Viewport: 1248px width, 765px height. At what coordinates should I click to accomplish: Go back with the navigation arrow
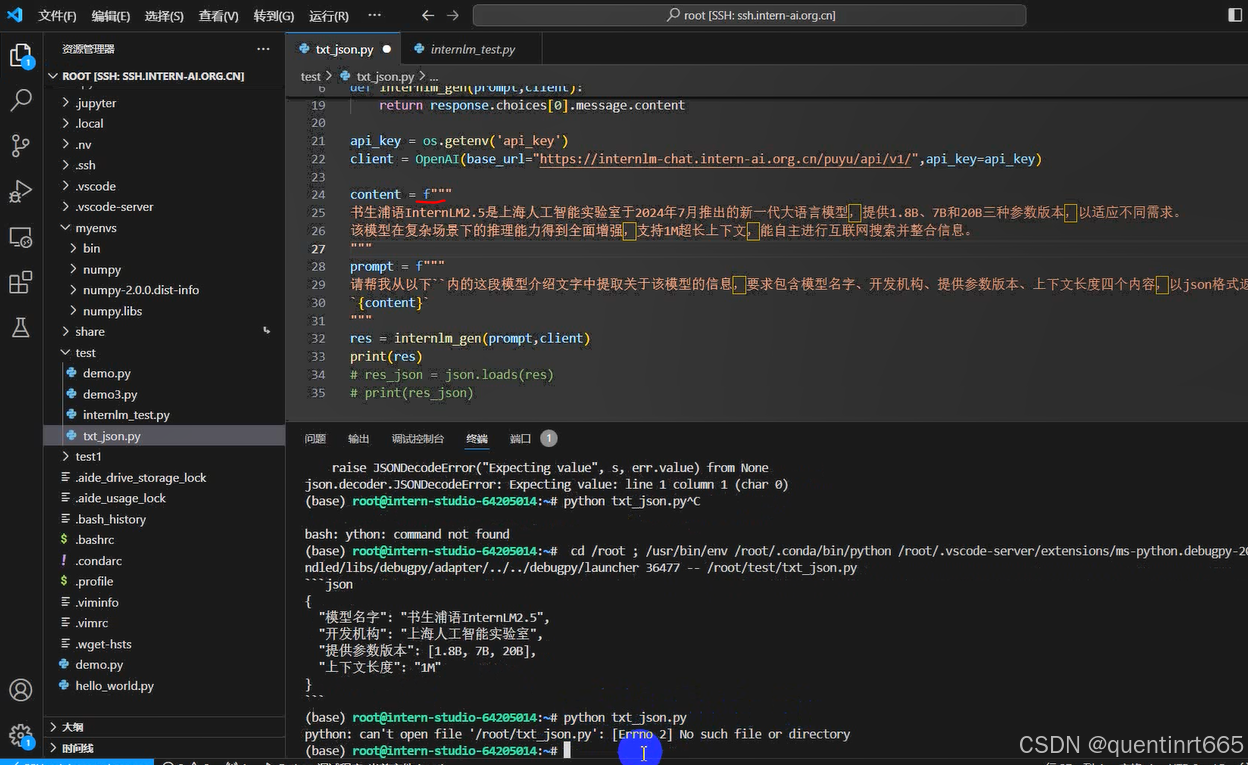click(x=428, y=15)
